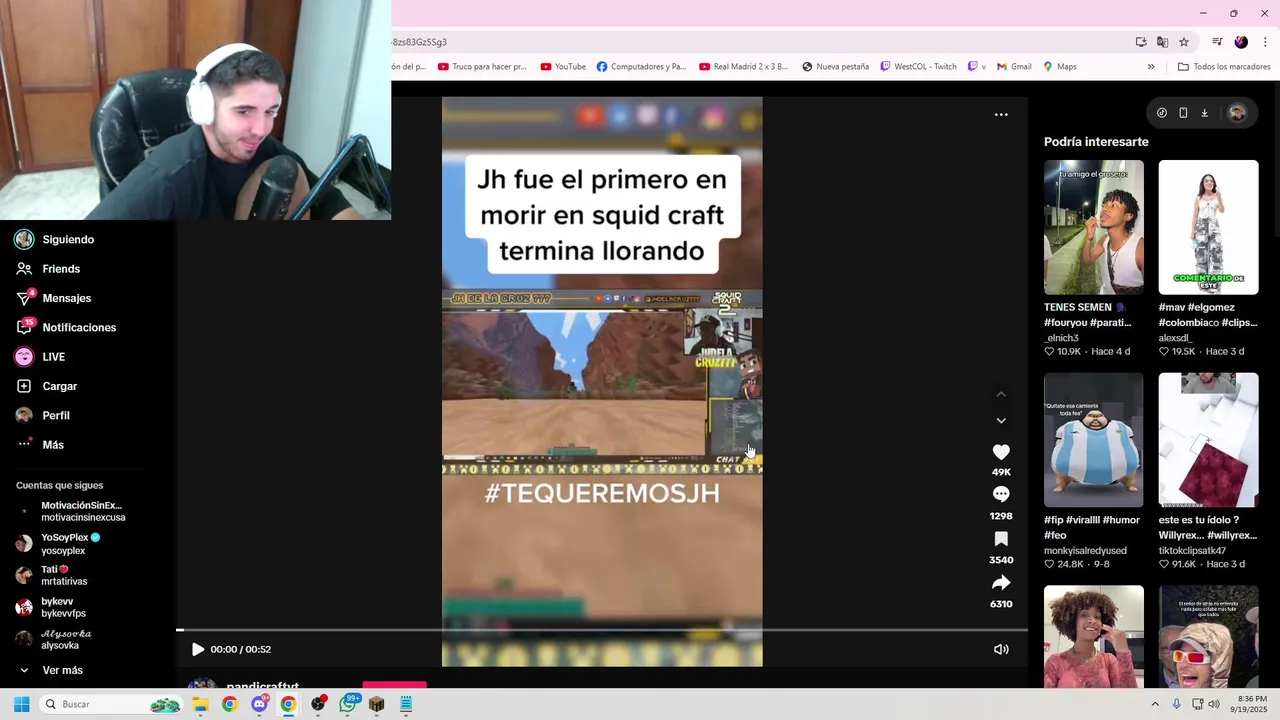Like the video with heart icon
This screenshot has height=720, width=1280.
point(1001,452)
